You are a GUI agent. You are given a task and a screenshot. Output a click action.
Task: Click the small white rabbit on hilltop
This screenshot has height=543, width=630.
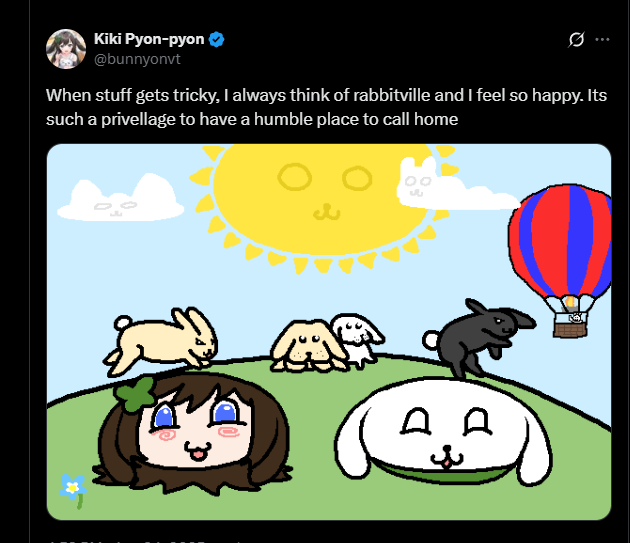point(358,340)
